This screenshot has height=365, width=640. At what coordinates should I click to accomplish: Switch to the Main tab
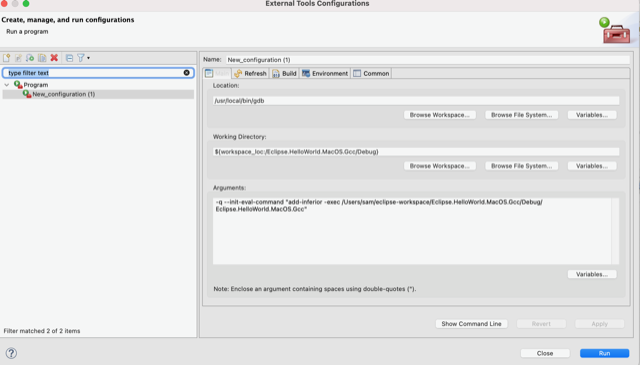click(217, 73)
